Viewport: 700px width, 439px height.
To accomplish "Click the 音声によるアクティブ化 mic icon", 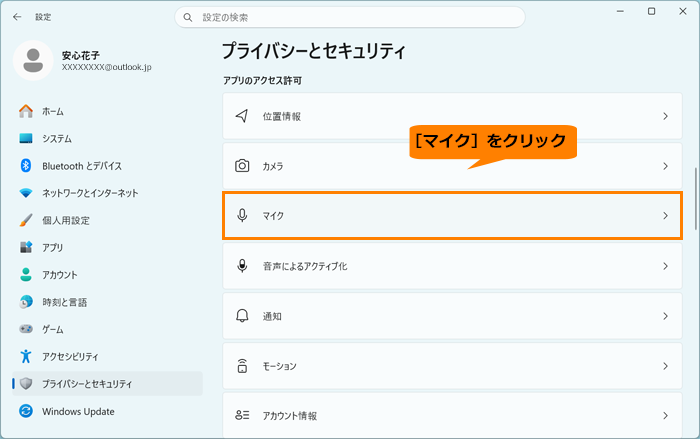I will click(242, 266).
